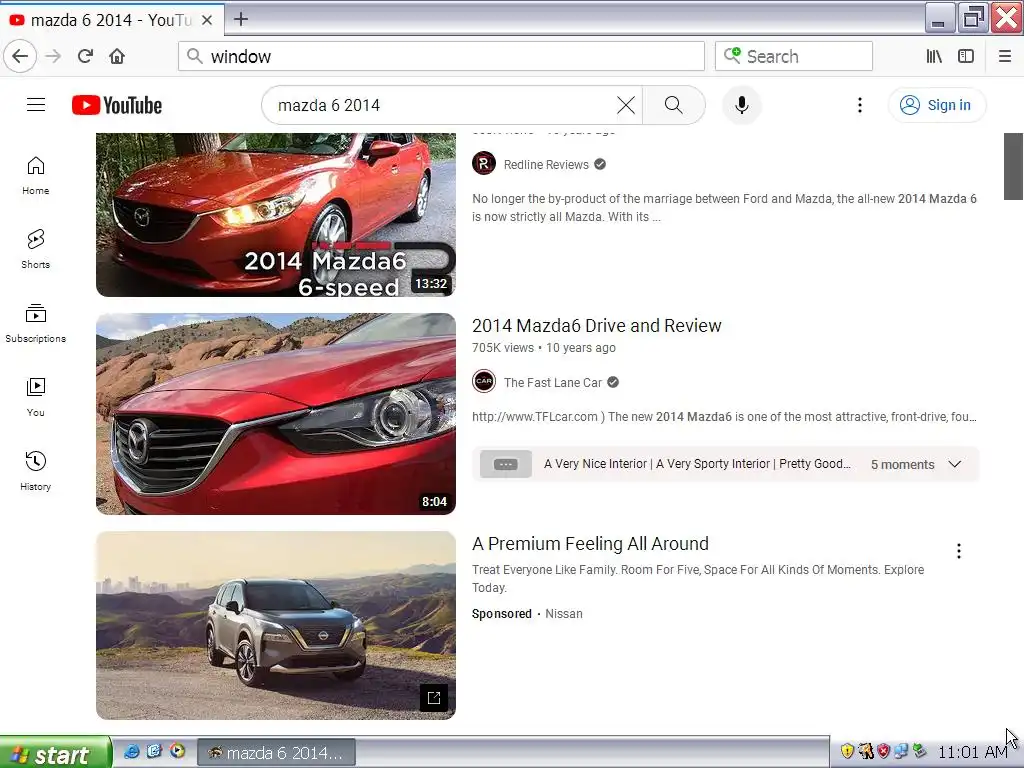The width and height of the screenshot is (1024, 768).
Task: Open Redline Reviews channel avatar
Action: tap(484, 163)
